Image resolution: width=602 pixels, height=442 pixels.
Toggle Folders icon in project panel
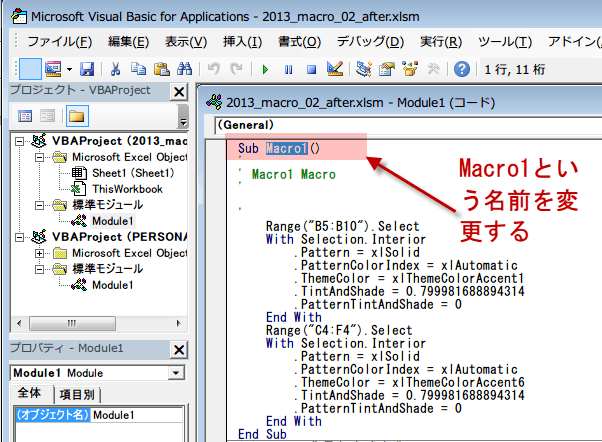pyautogui.click(x=77, y=116)
